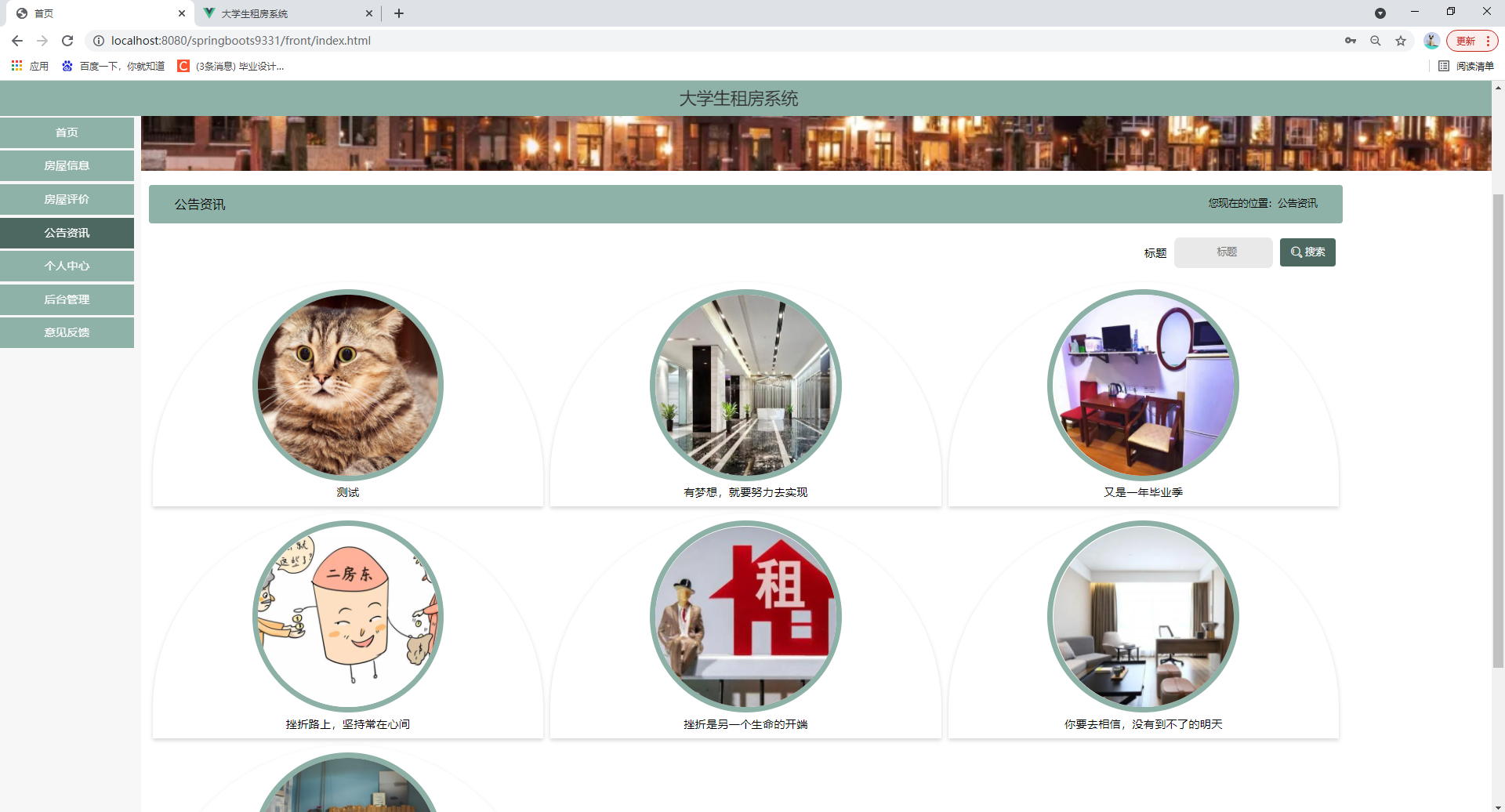Open the 阅读清单 reading list

point(1467,67)
